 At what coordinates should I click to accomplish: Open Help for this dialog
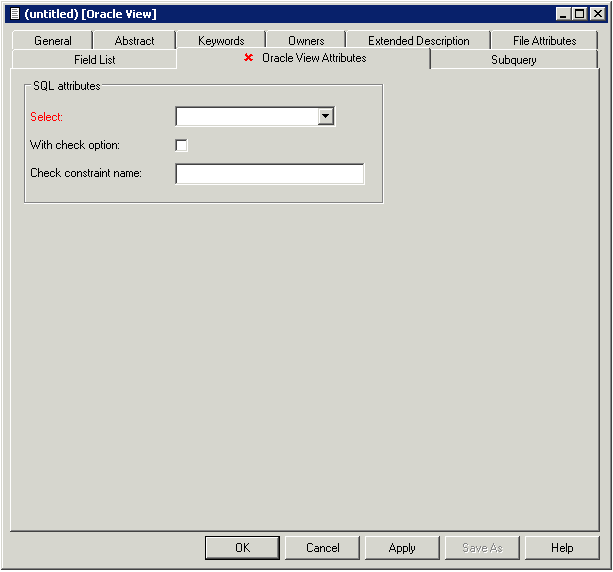coord(562,548)
